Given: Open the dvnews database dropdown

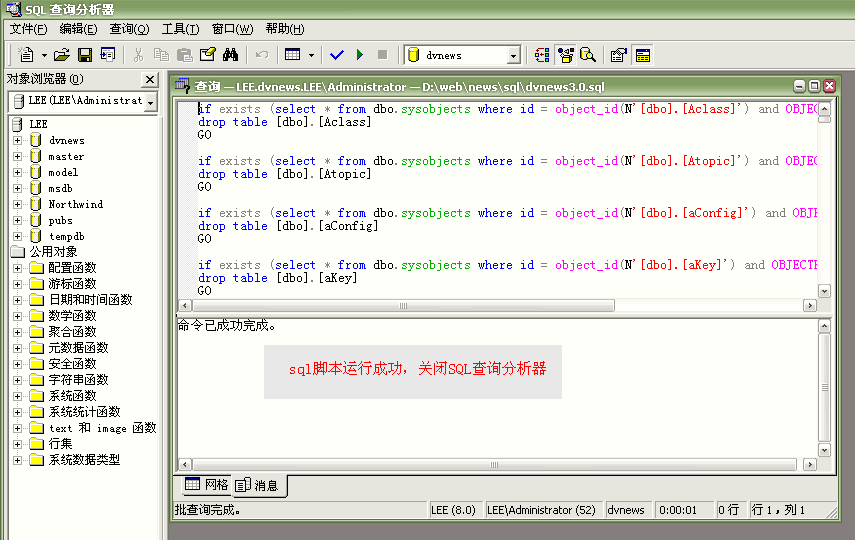Looking at the screenshot, I should tap(513, 56).
